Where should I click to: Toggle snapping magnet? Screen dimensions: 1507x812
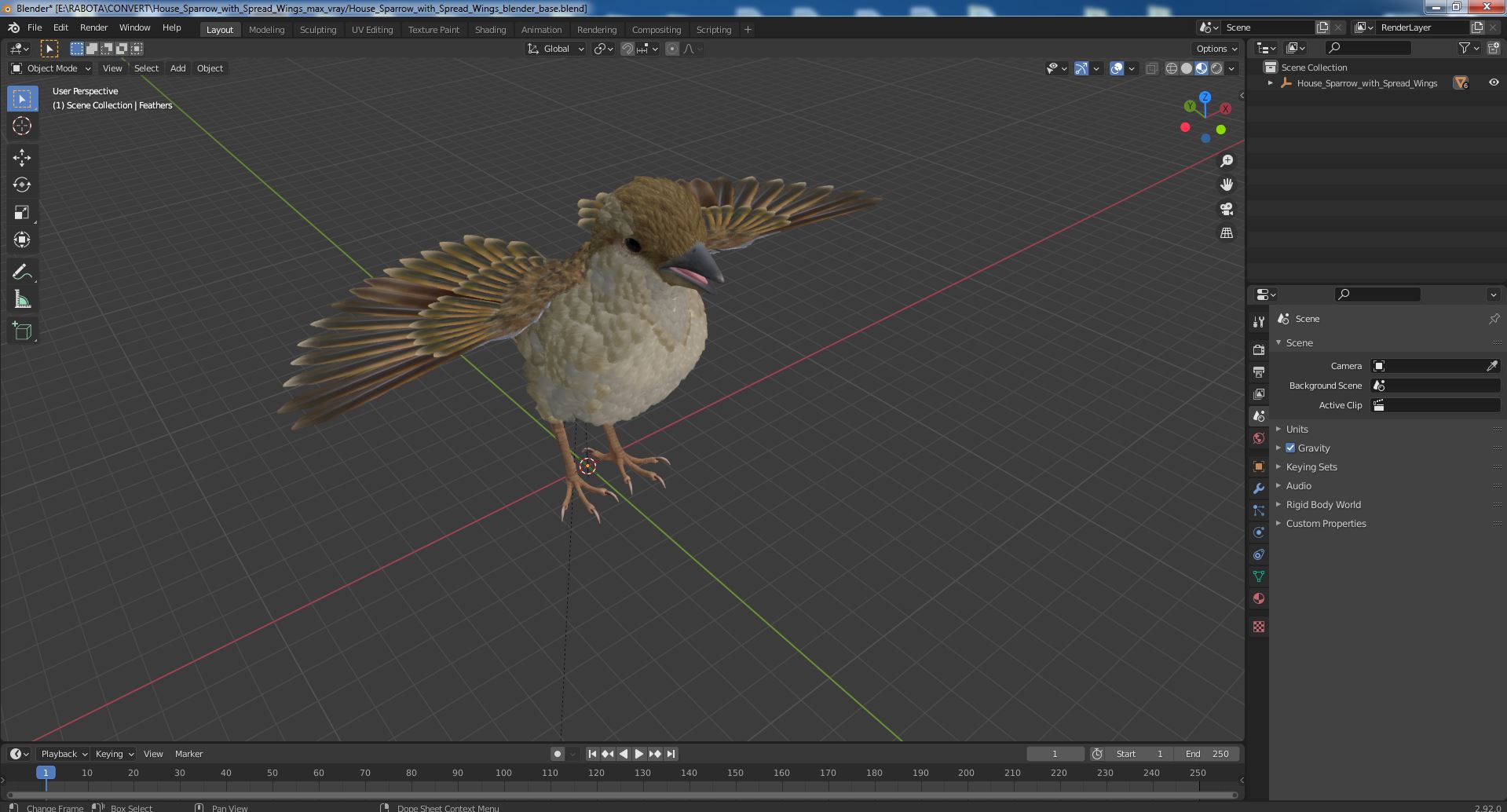tap(627, 49)
